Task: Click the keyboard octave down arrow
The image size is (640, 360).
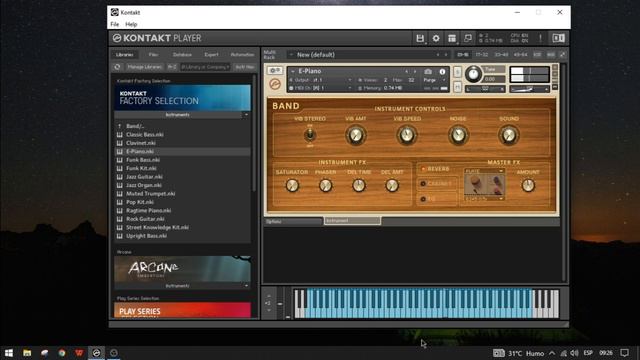Action: [x=268, y=311]
